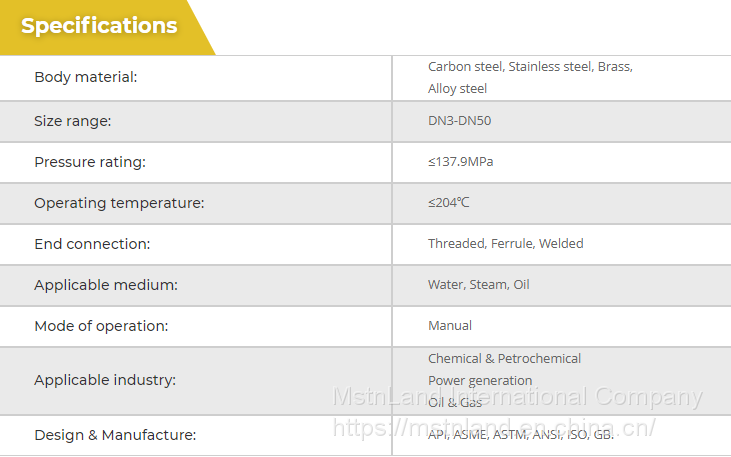Click the Water, Steam, Oil value

click(x=479, y=285)
